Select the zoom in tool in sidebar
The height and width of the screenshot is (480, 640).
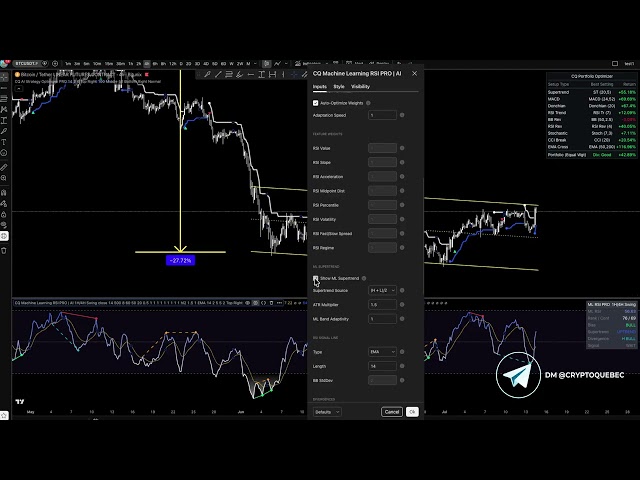coord(4,178)
